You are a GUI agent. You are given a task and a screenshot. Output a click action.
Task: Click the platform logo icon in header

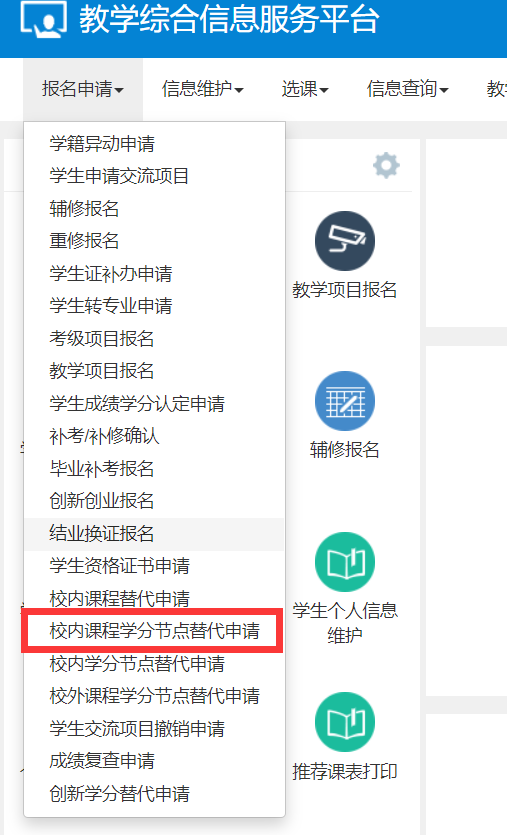click(44, 20)
